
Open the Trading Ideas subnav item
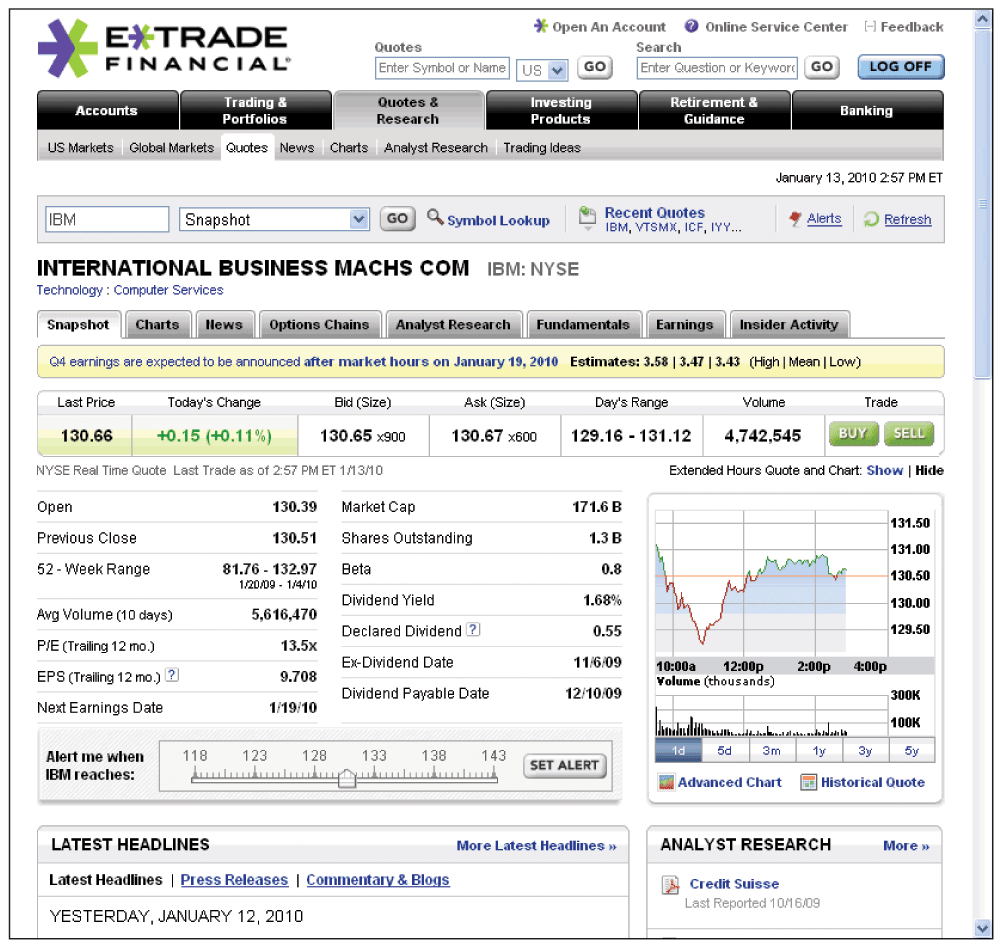point(542,148)
